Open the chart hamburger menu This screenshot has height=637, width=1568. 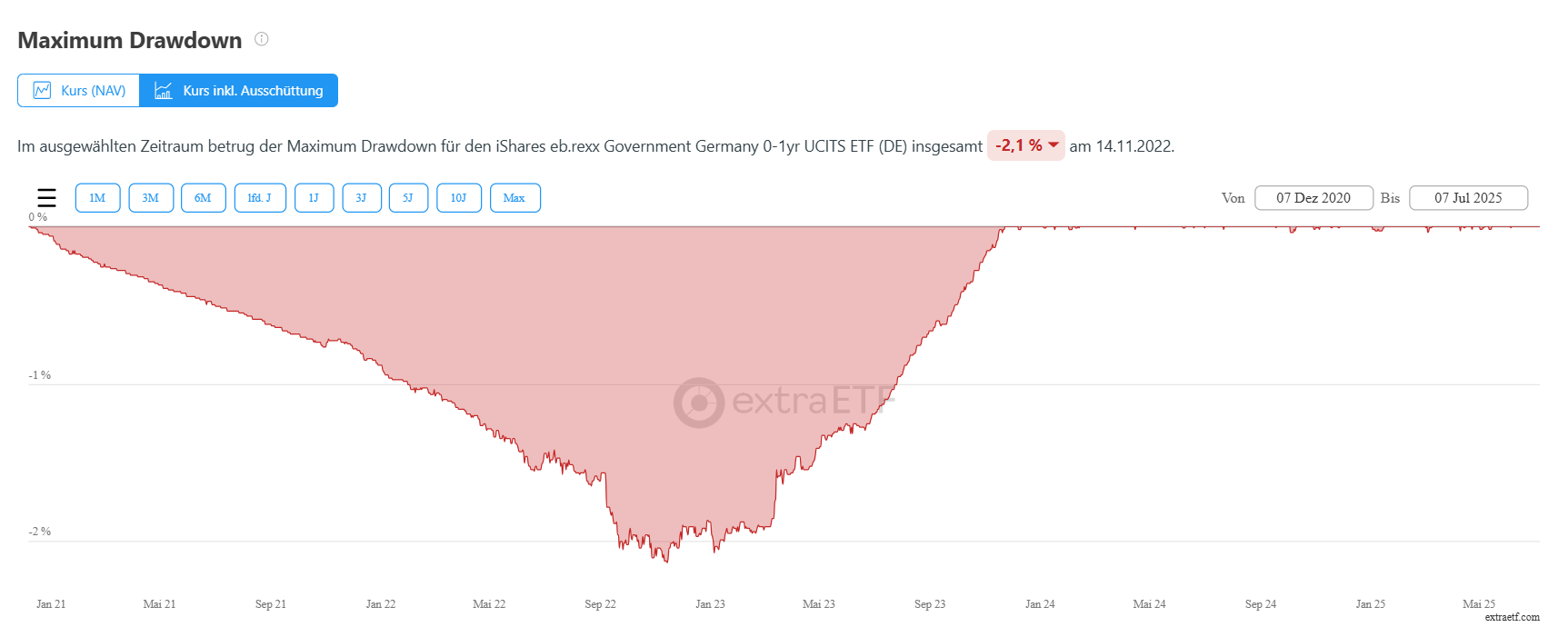(46, 198)
